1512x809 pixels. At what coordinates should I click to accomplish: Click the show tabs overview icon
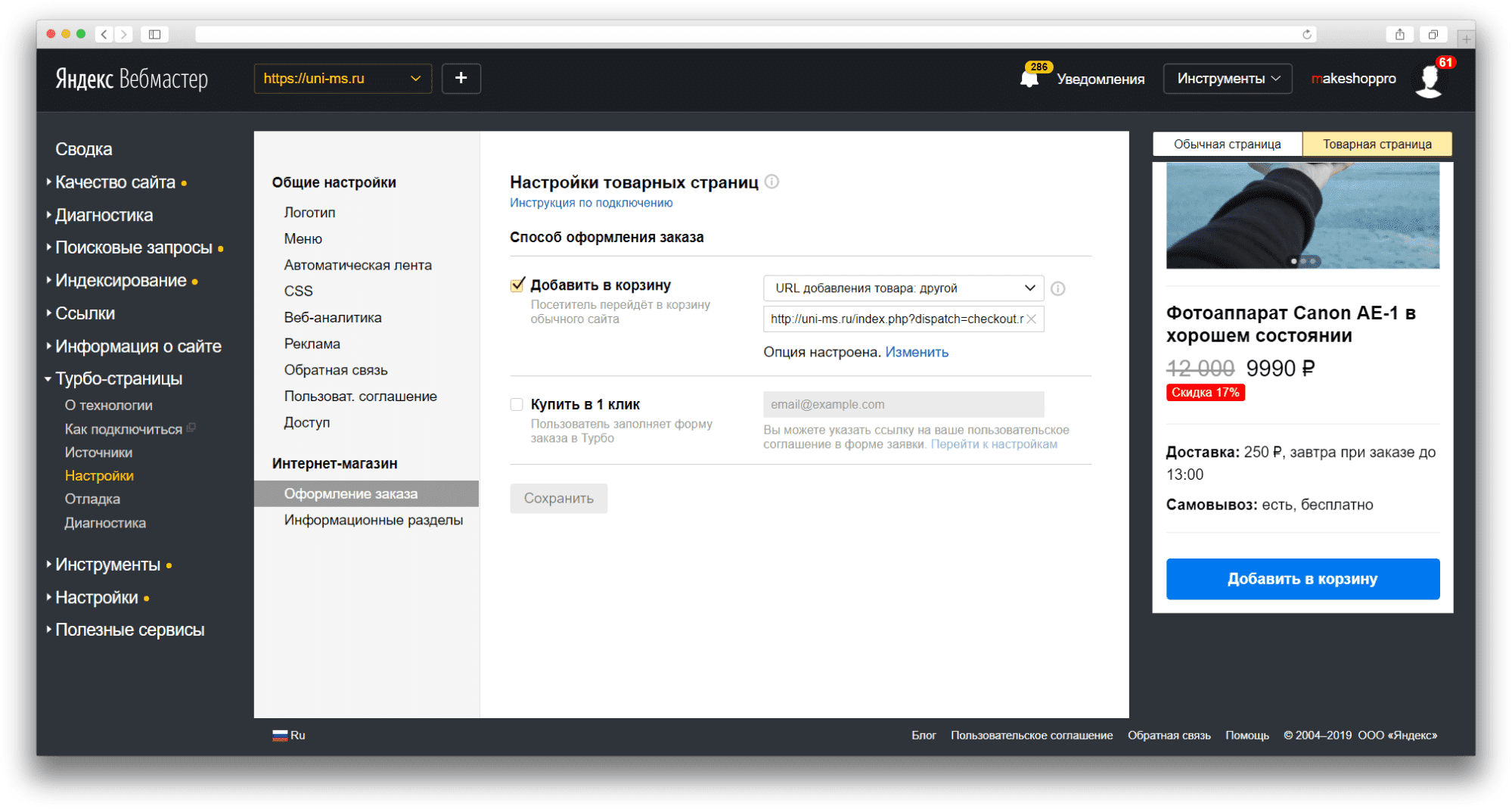pos(1433,34)
